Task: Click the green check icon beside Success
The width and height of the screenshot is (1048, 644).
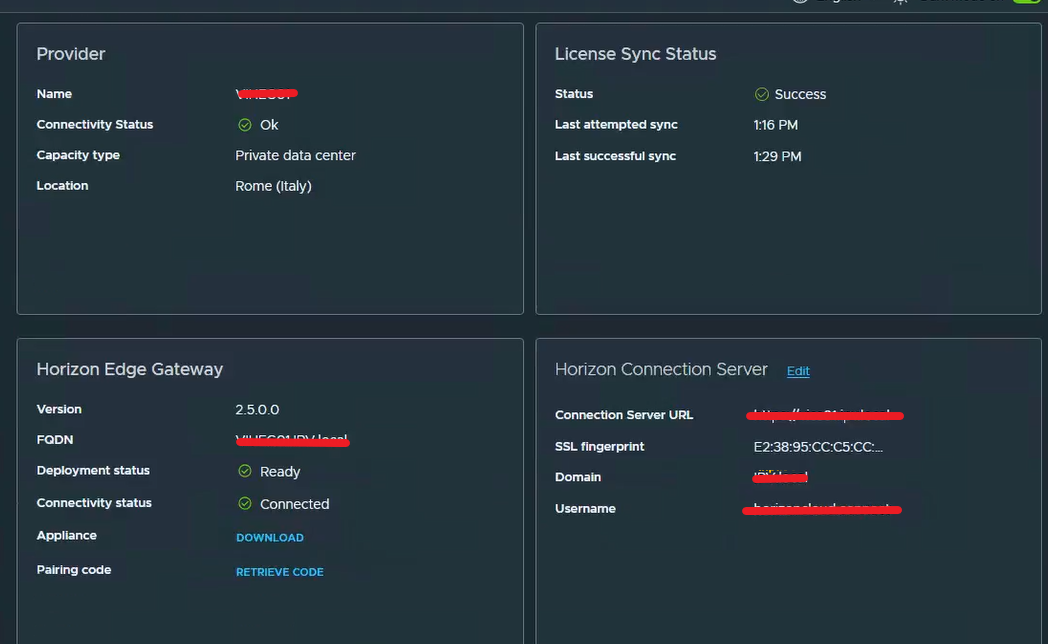Action: coord(761,94)
